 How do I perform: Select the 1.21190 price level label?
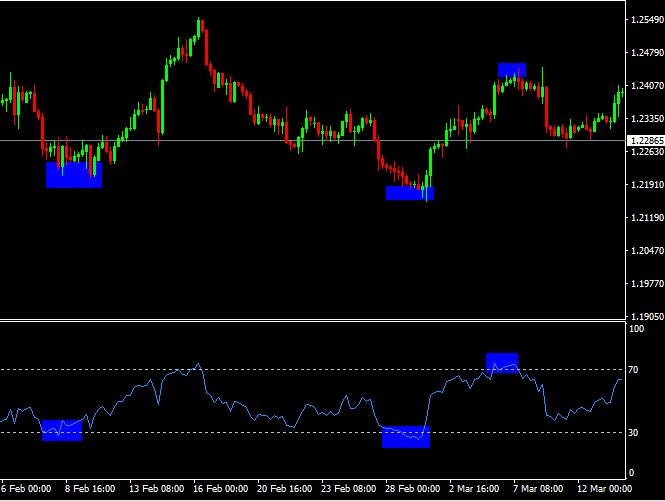(x=647, y=218)
